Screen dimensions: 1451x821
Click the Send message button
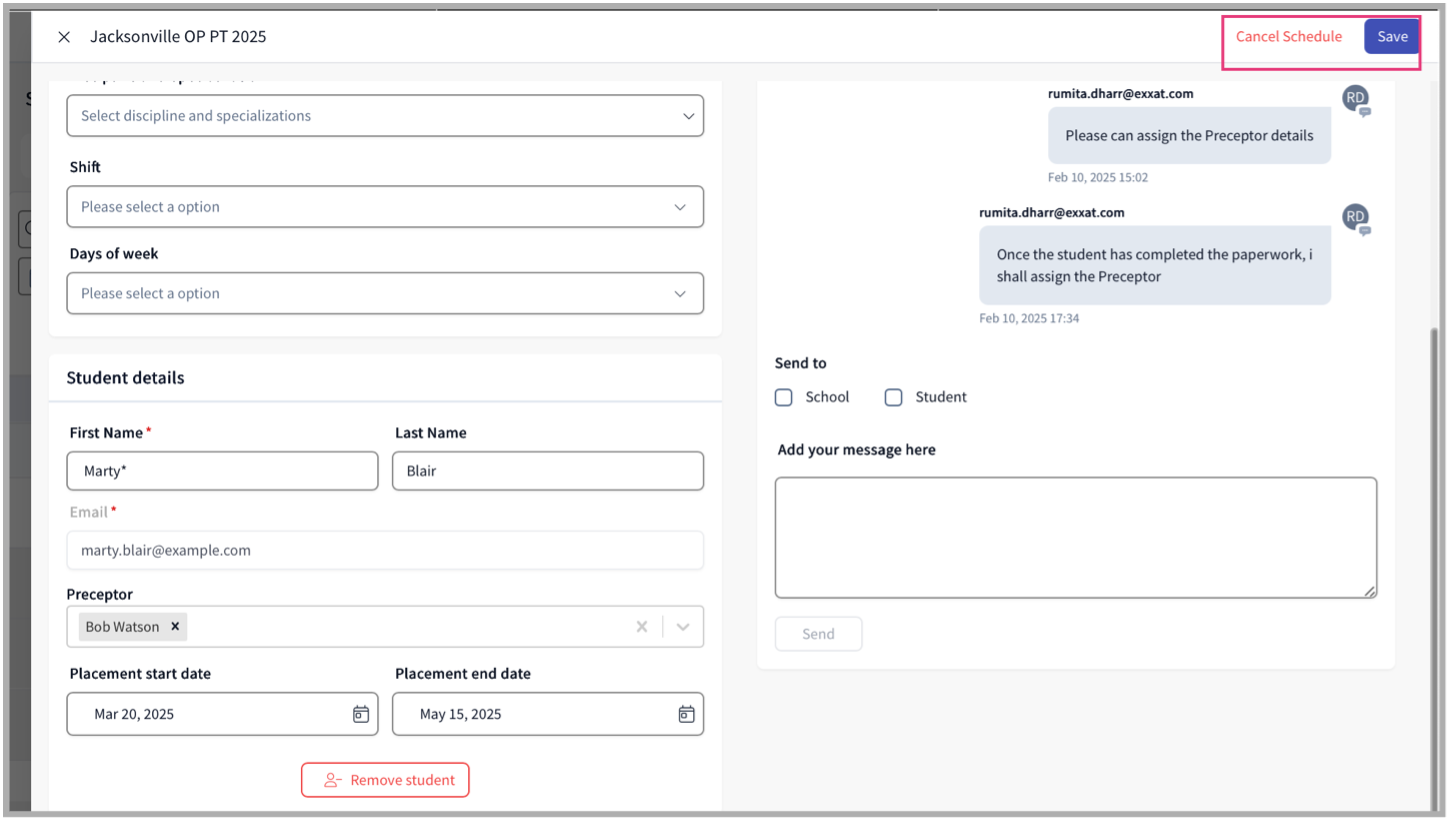point(818,634)
